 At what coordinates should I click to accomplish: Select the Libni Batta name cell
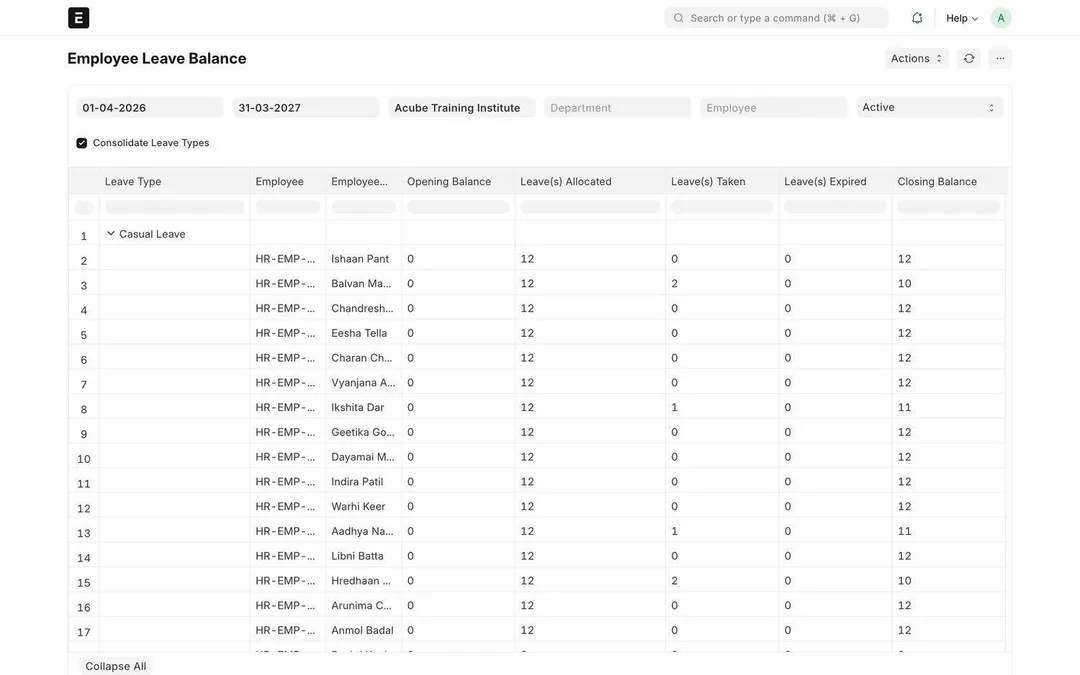(363, 557)
